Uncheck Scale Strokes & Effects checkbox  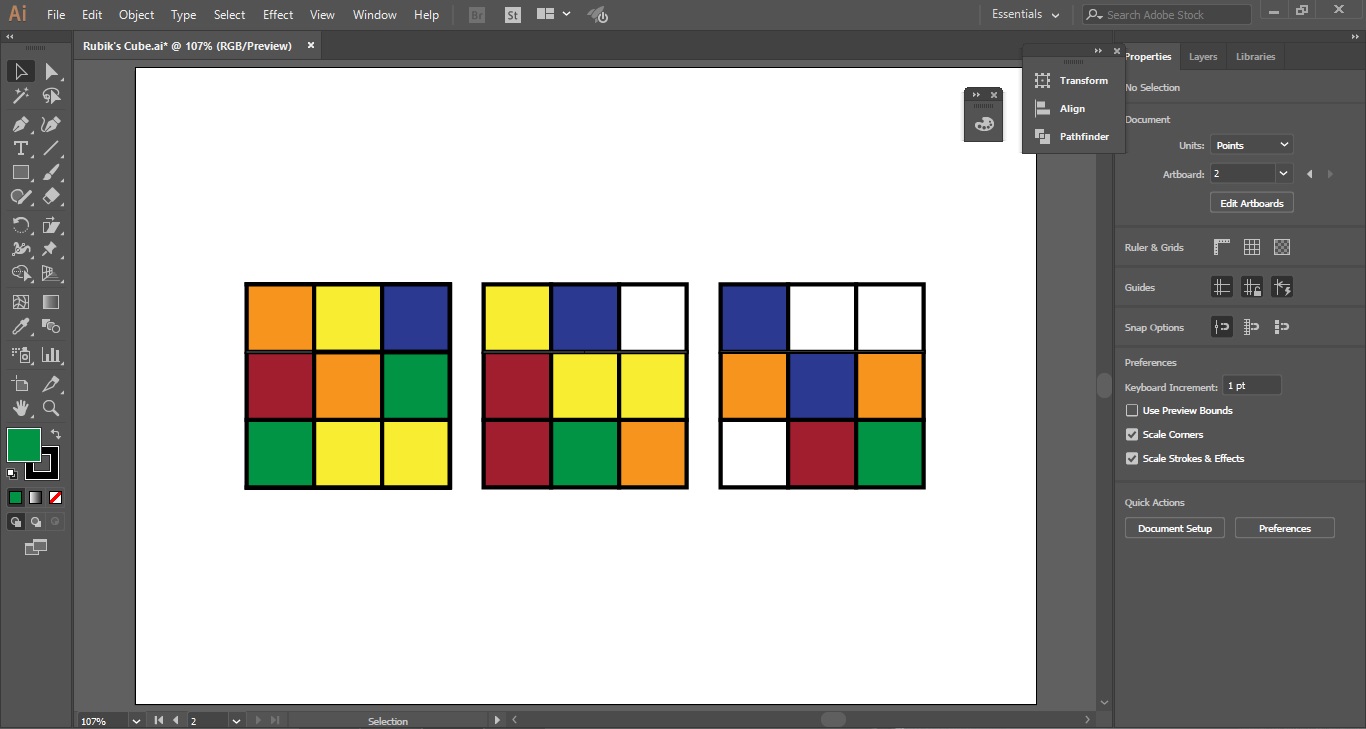(1132, 458)
